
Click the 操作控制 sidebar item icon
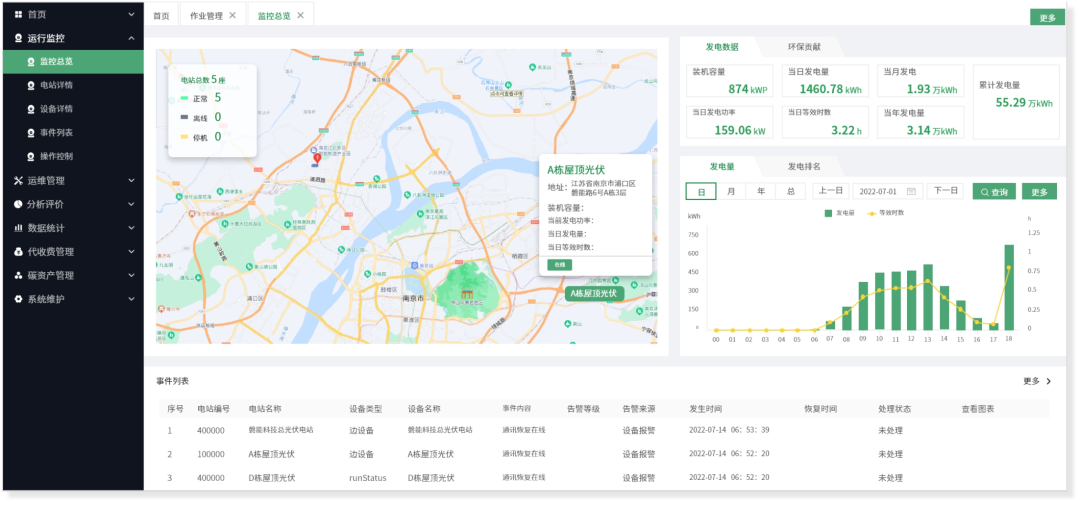coord(31,156)
